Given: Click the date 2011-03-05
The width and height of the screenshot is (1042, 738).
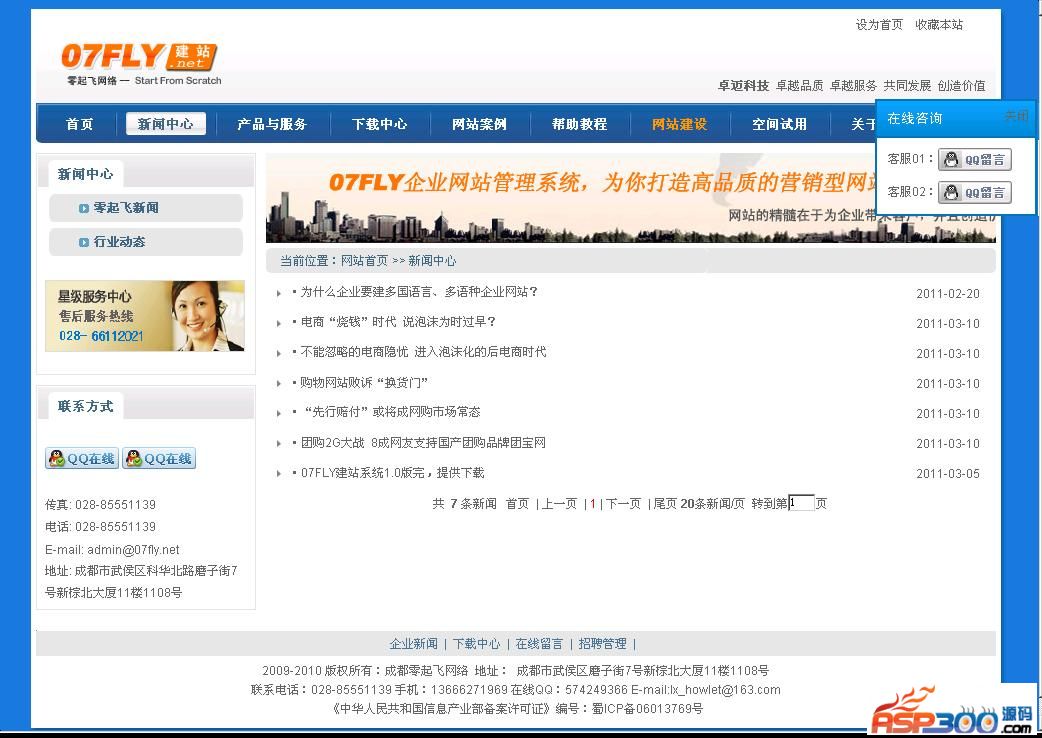Looking at the screenshot, I should click(x=948, y=474).
